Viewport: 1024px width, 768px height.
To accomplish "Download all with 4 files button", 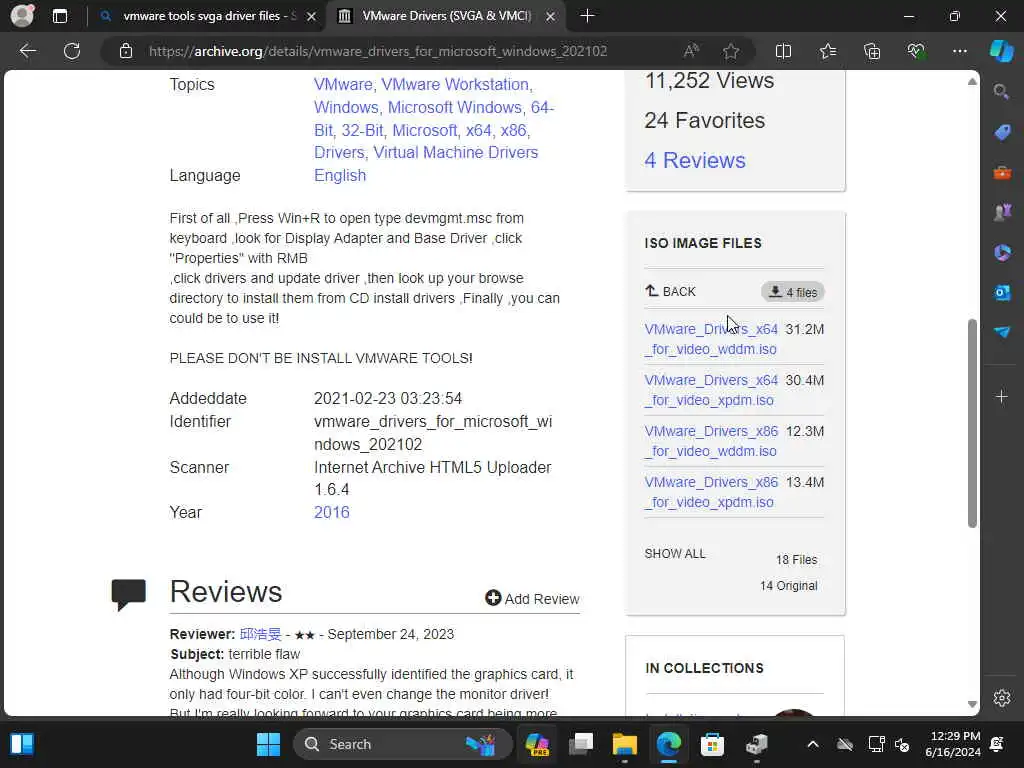I will coord(793,292).
